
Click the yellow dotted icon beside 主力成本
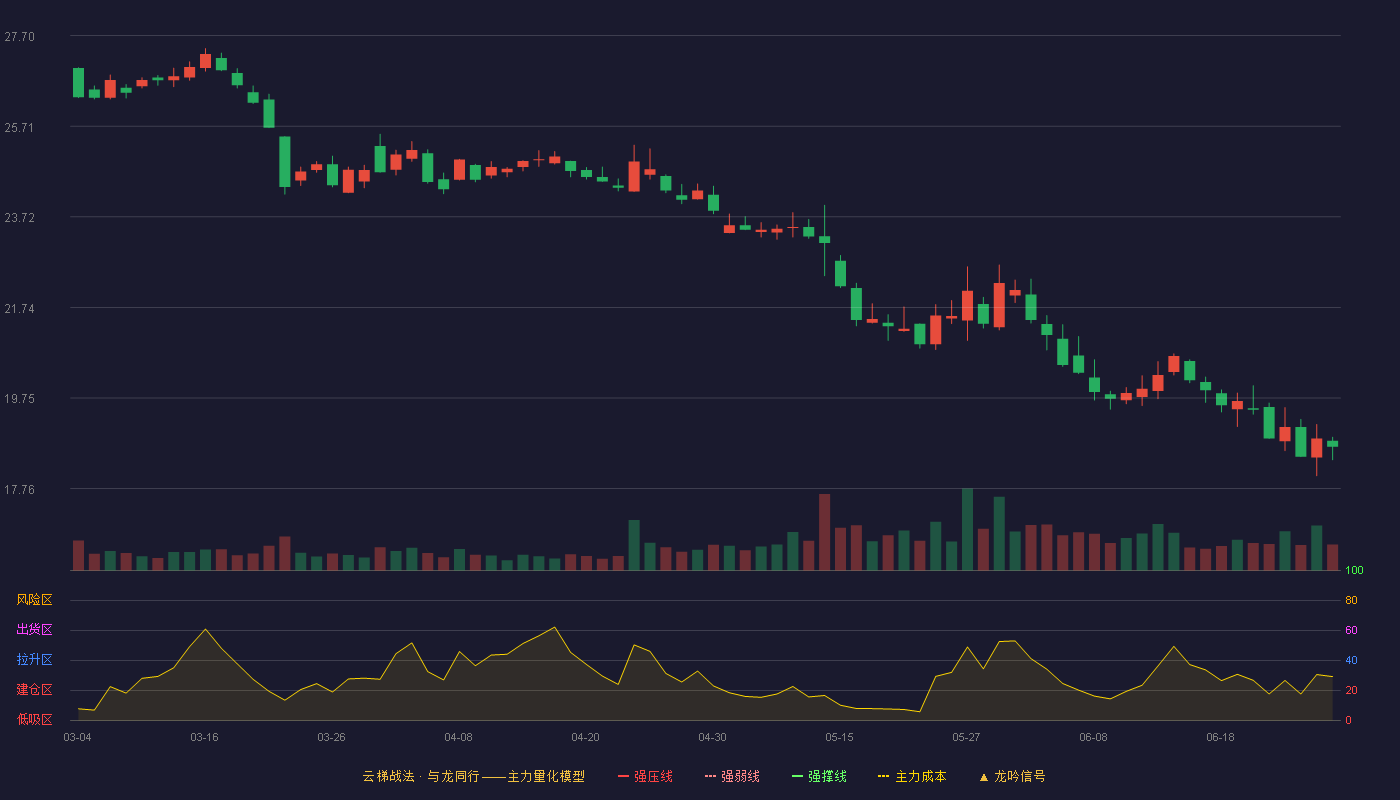883,776
